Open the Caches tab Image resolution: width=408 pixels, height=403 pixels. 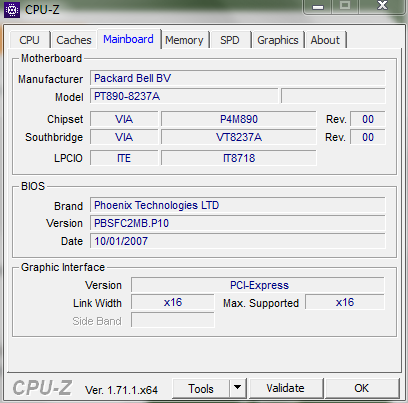[x=74, y=40]
